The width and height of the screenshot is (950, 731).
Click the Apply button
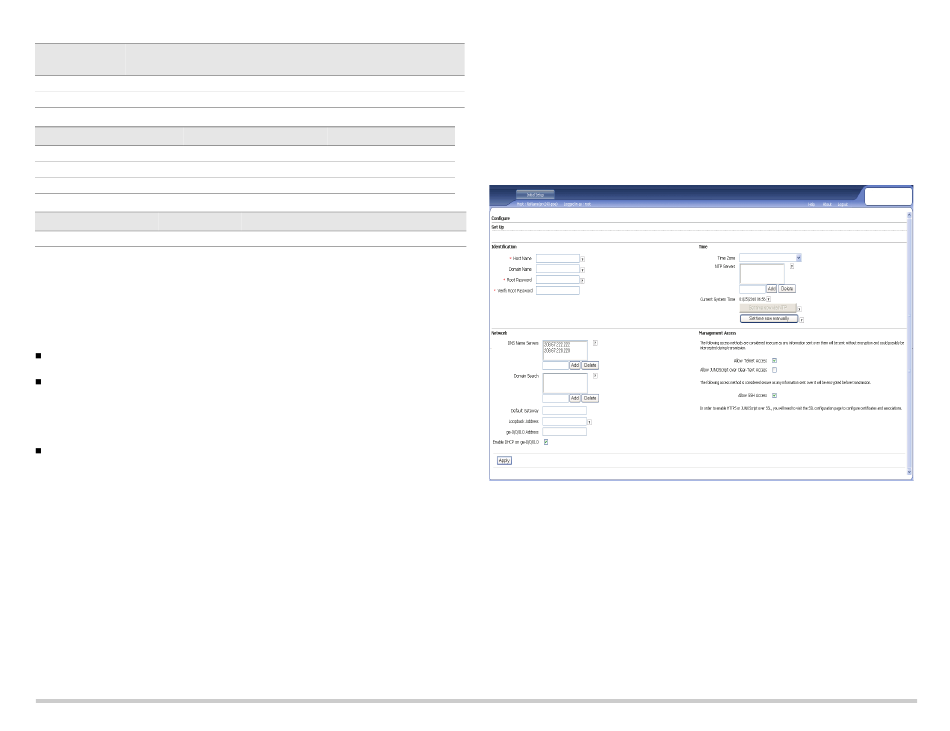coord(504,460)
